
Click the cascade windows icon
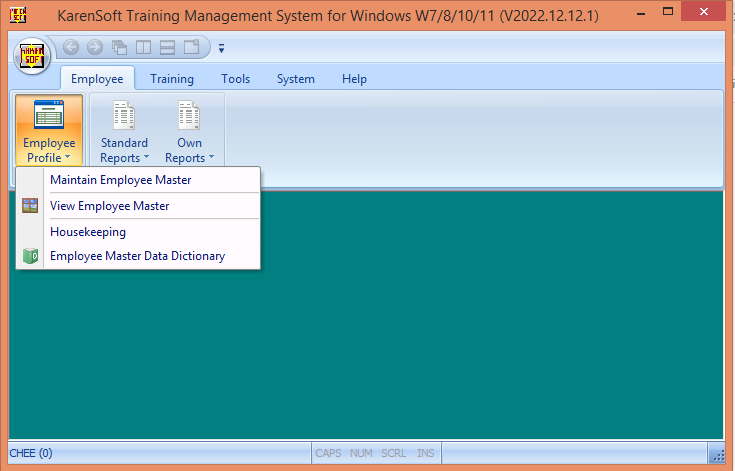pos(120,47)
